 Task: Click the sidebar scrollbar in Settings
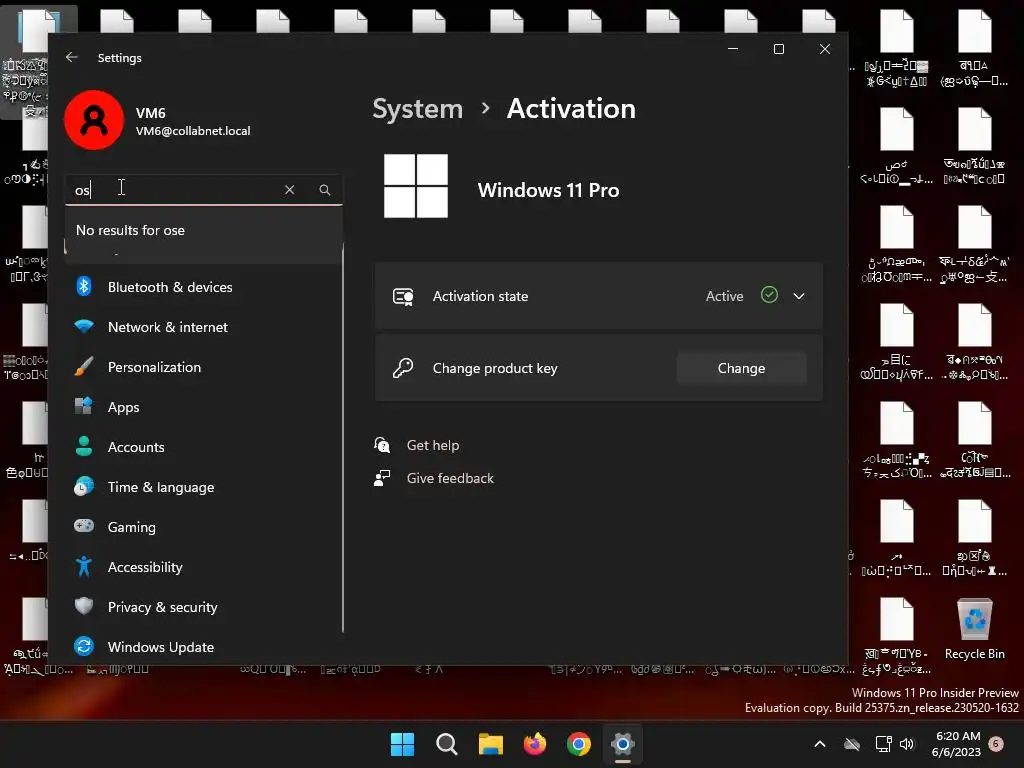click(x=343, y=438)
